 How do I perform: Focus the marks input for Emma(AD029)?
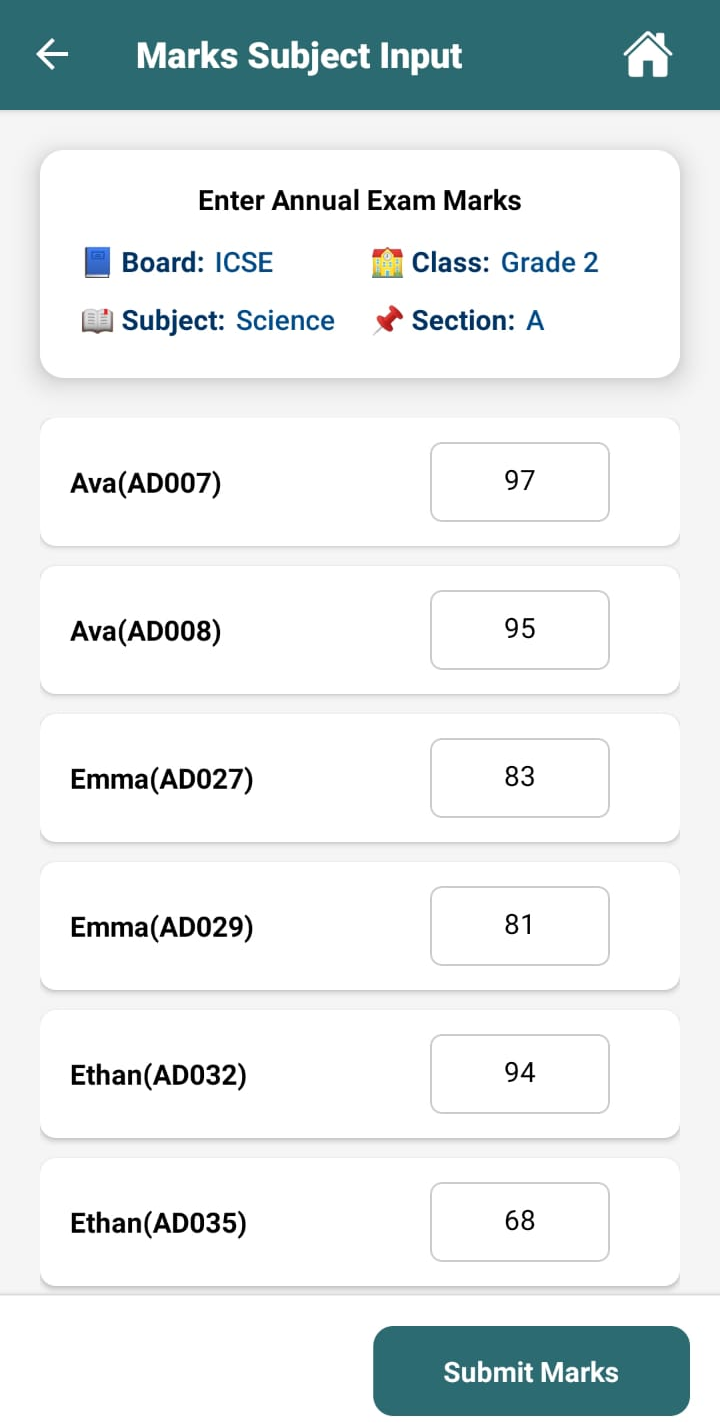click(520, 926)
